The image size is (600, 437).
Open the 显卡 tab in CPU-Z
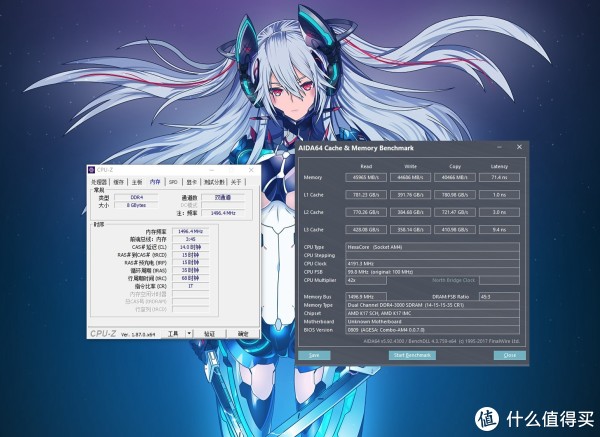pyautogui.click(x=191, y=182)
